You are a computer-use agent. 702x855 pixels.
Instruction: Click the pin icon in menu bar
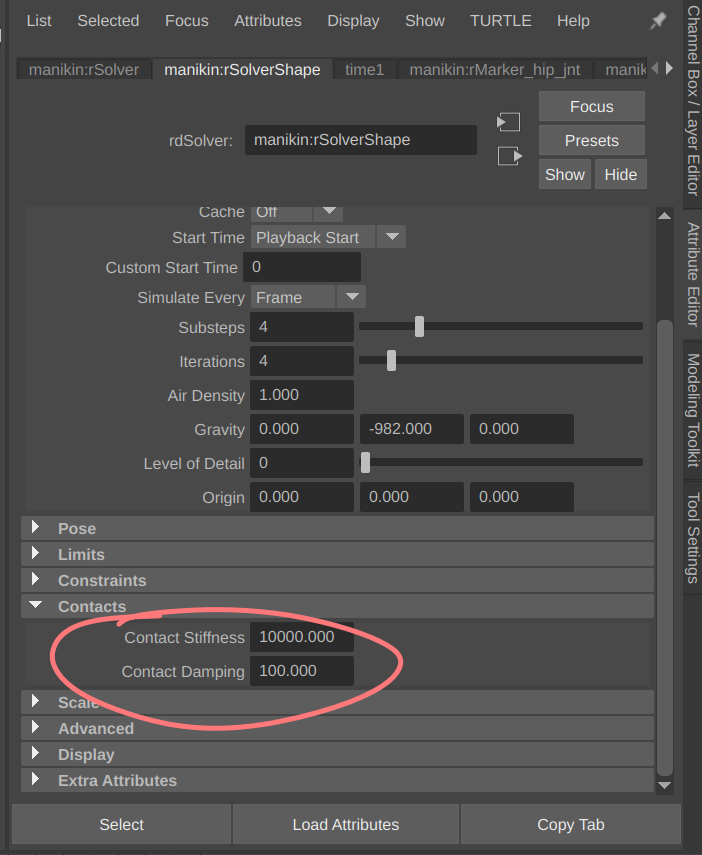658,21
